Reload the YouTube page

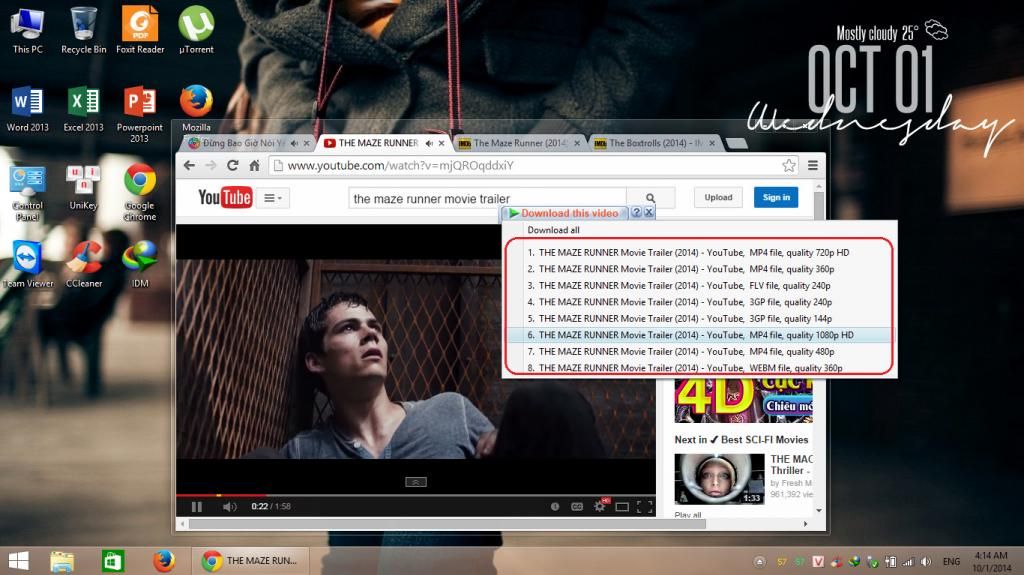click(x=232, y=165)
